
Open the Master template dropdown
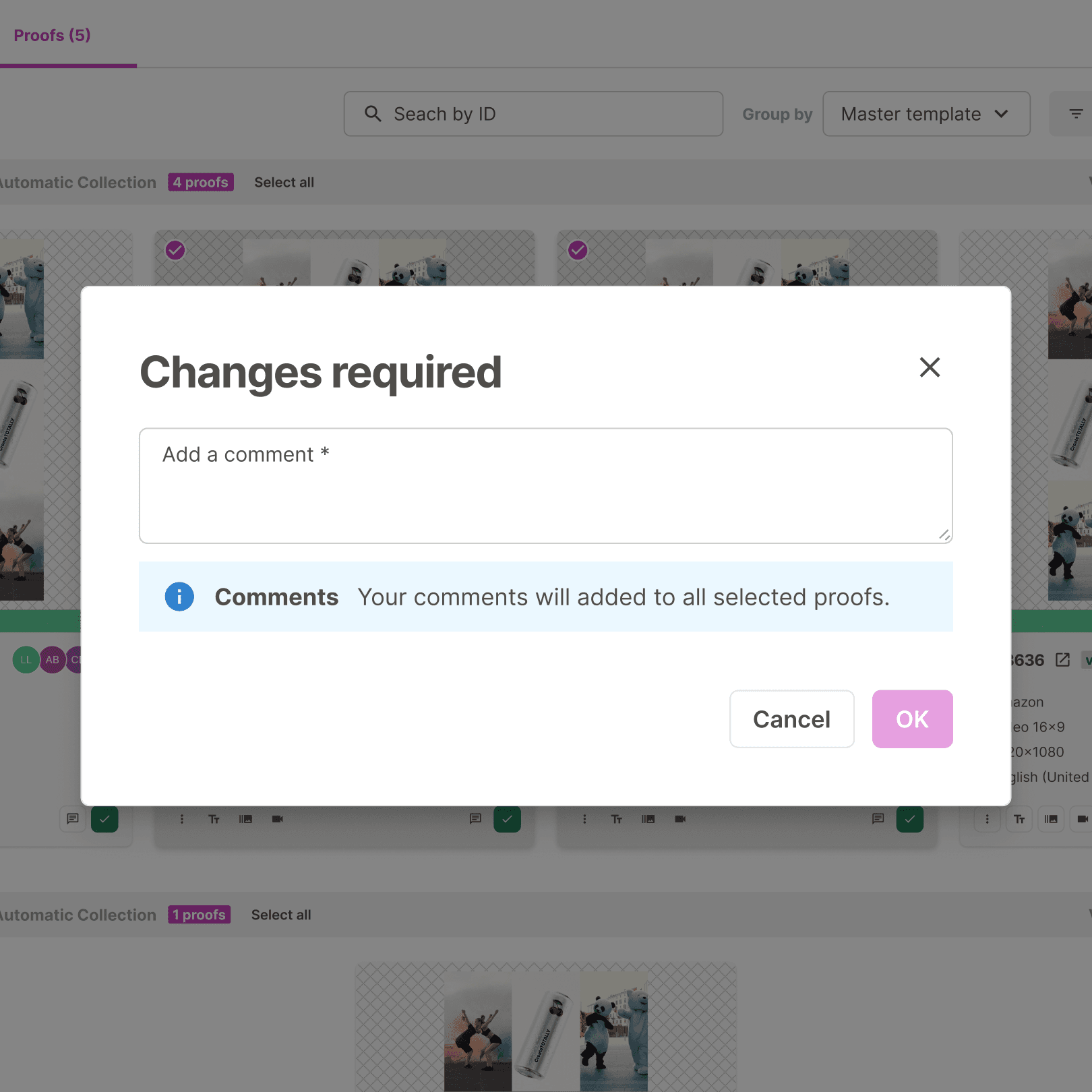[x=925, y=113]
